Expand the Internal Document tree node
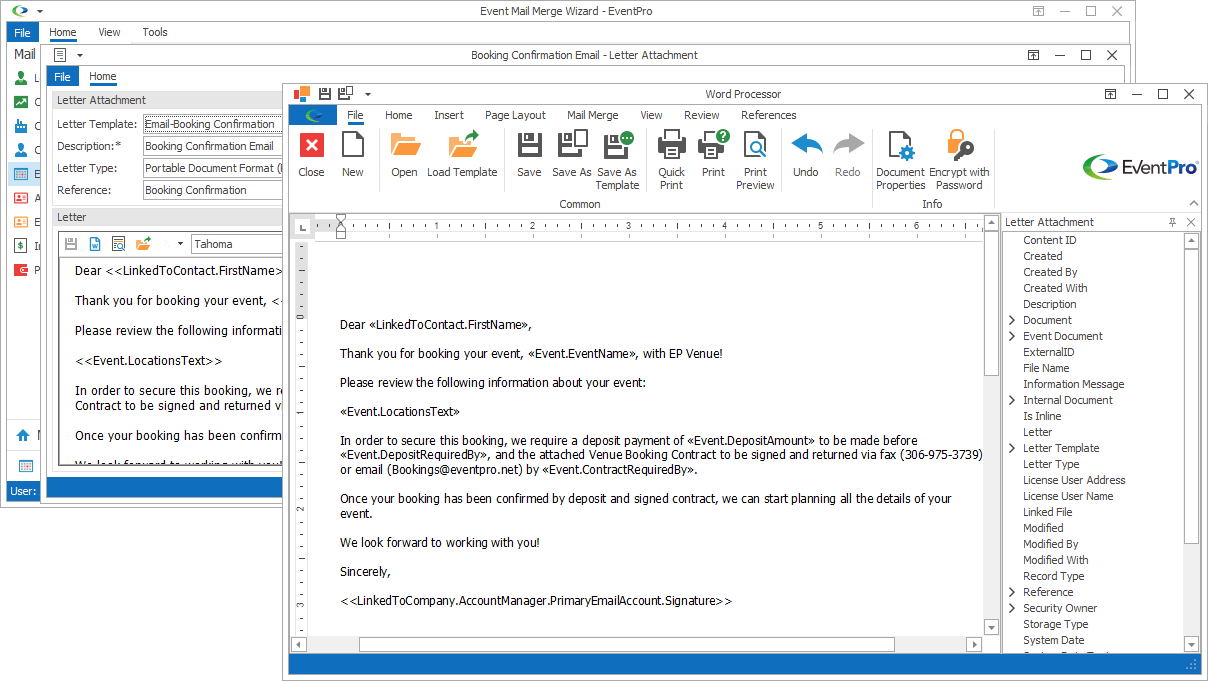 [1012, 400]
